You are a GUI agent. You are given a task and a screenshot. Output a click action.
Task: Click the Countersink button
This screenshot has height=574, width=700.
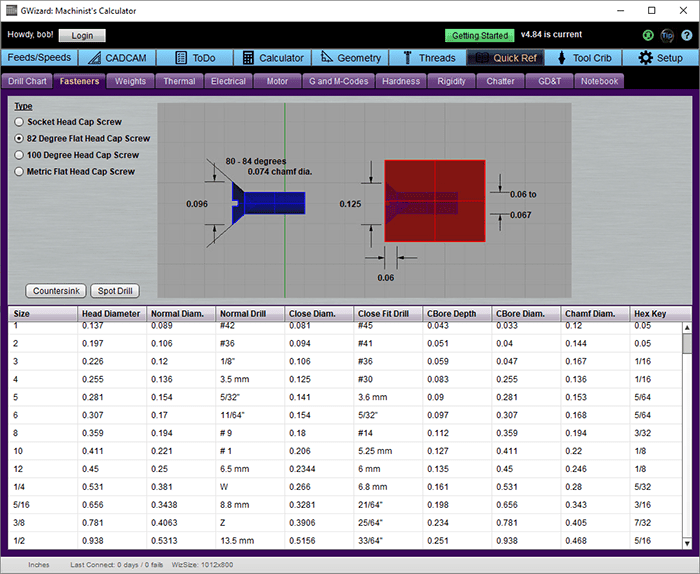click(56, 291)
